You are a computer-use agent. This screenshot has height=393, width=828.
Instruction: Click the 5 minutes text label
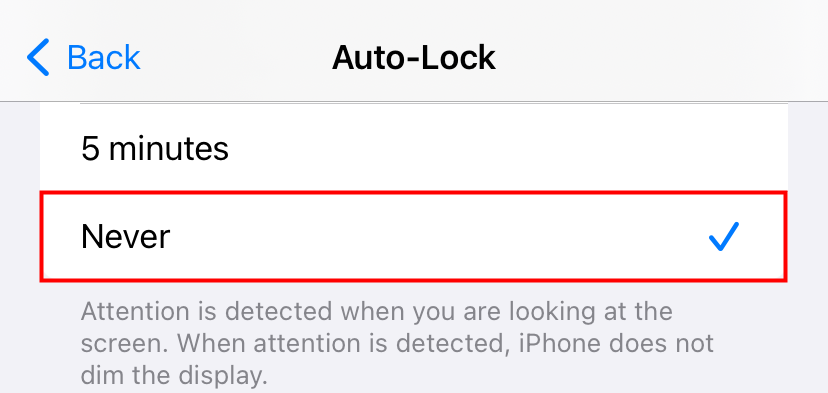(x=155, y=148)
